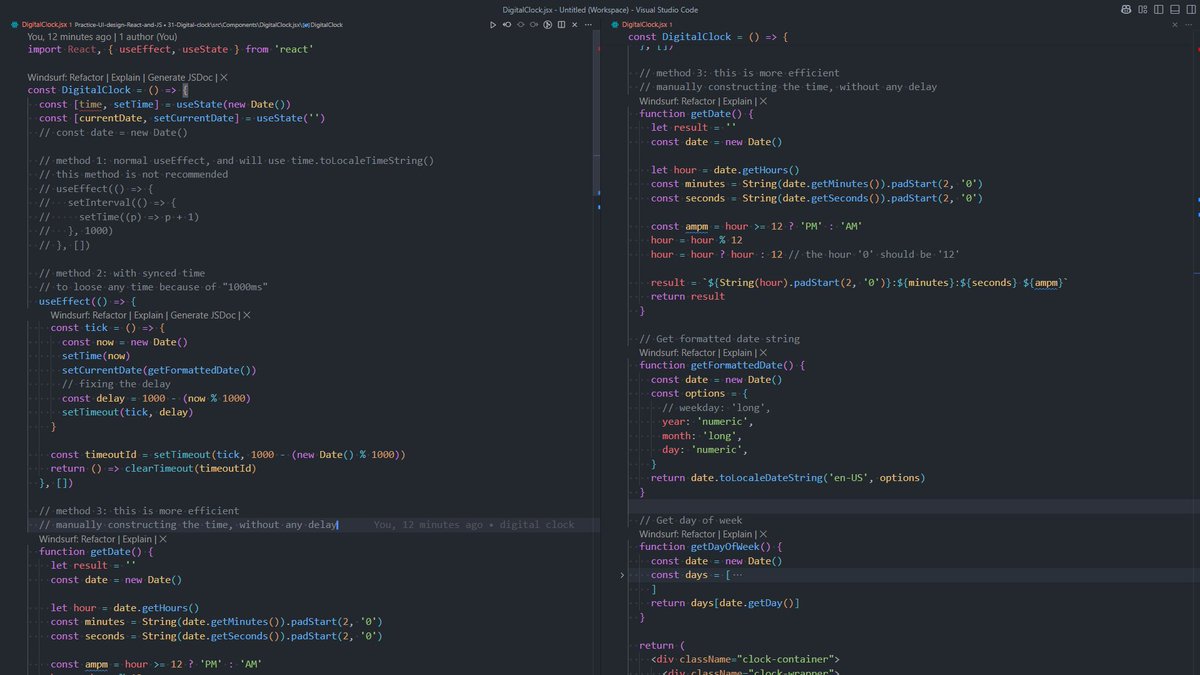Viewport: 1200px width, 675px height.
Task: Click Explain above const DigitalClock
Action: point(126,77)
